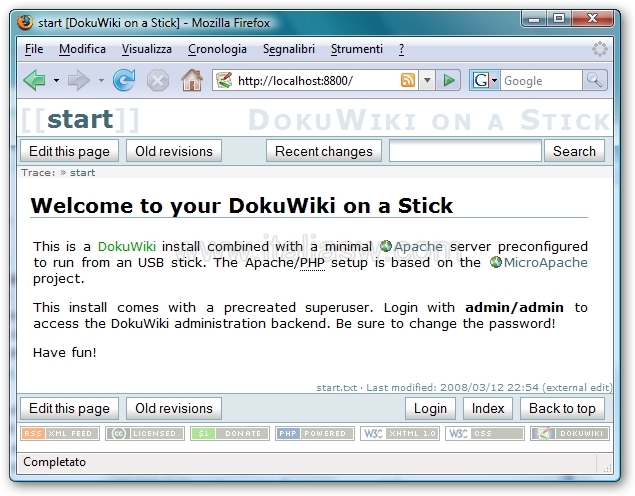The height and width of the screenshot is (496, 635).
Task: Expand the address bar URL history dropdown
Action: 427,80
